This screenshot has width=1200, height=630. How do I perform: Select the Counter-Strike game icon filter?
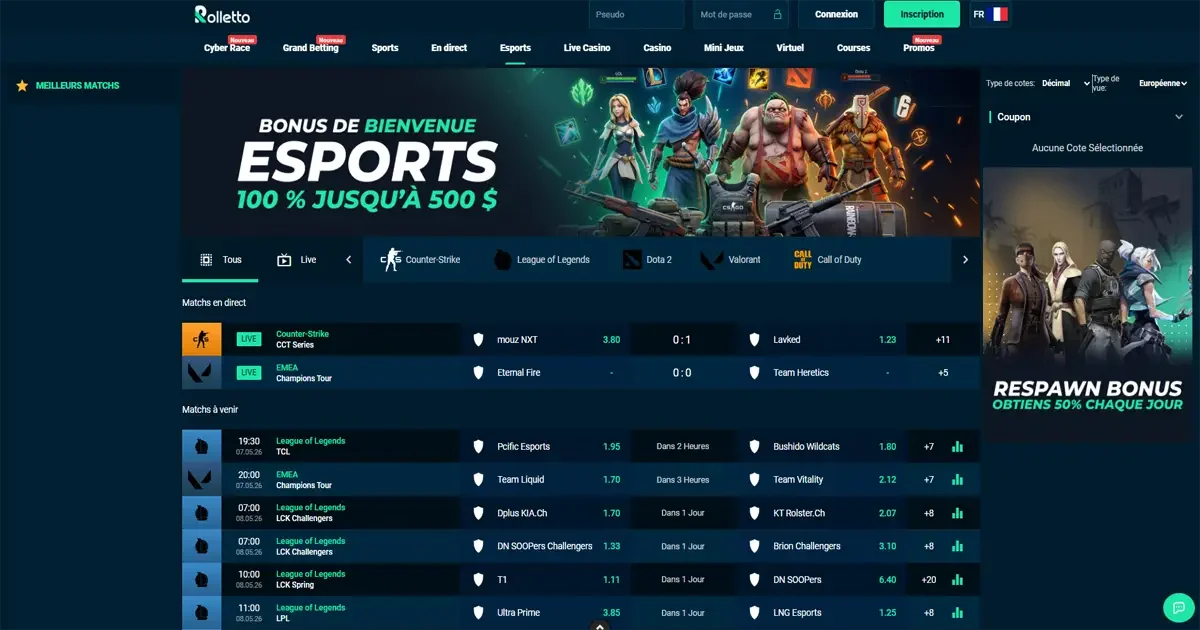click(390, 260)
